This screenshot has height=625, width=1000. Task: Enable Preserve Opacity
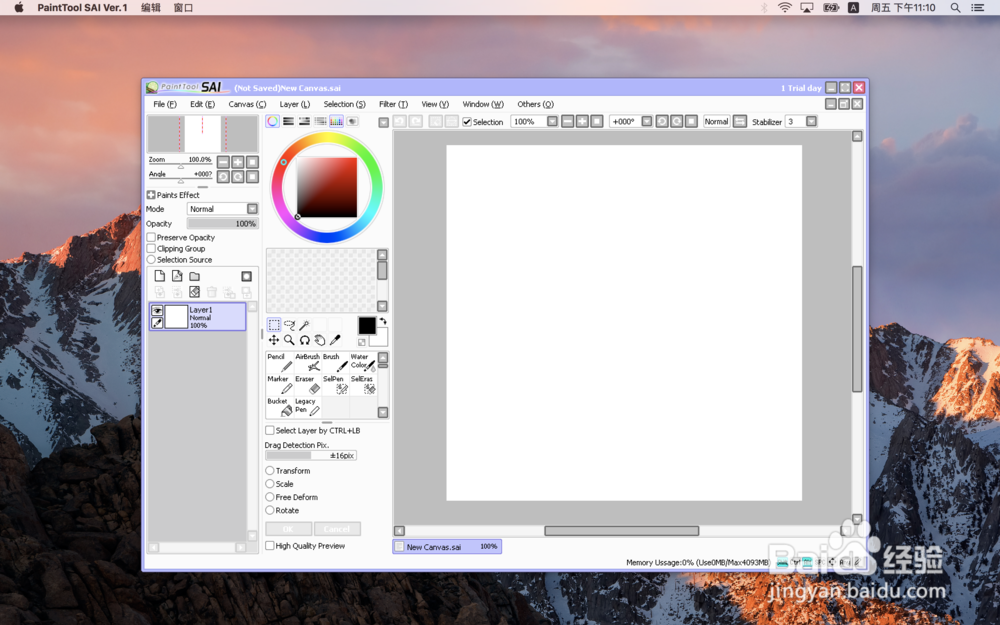click(151, 237)
